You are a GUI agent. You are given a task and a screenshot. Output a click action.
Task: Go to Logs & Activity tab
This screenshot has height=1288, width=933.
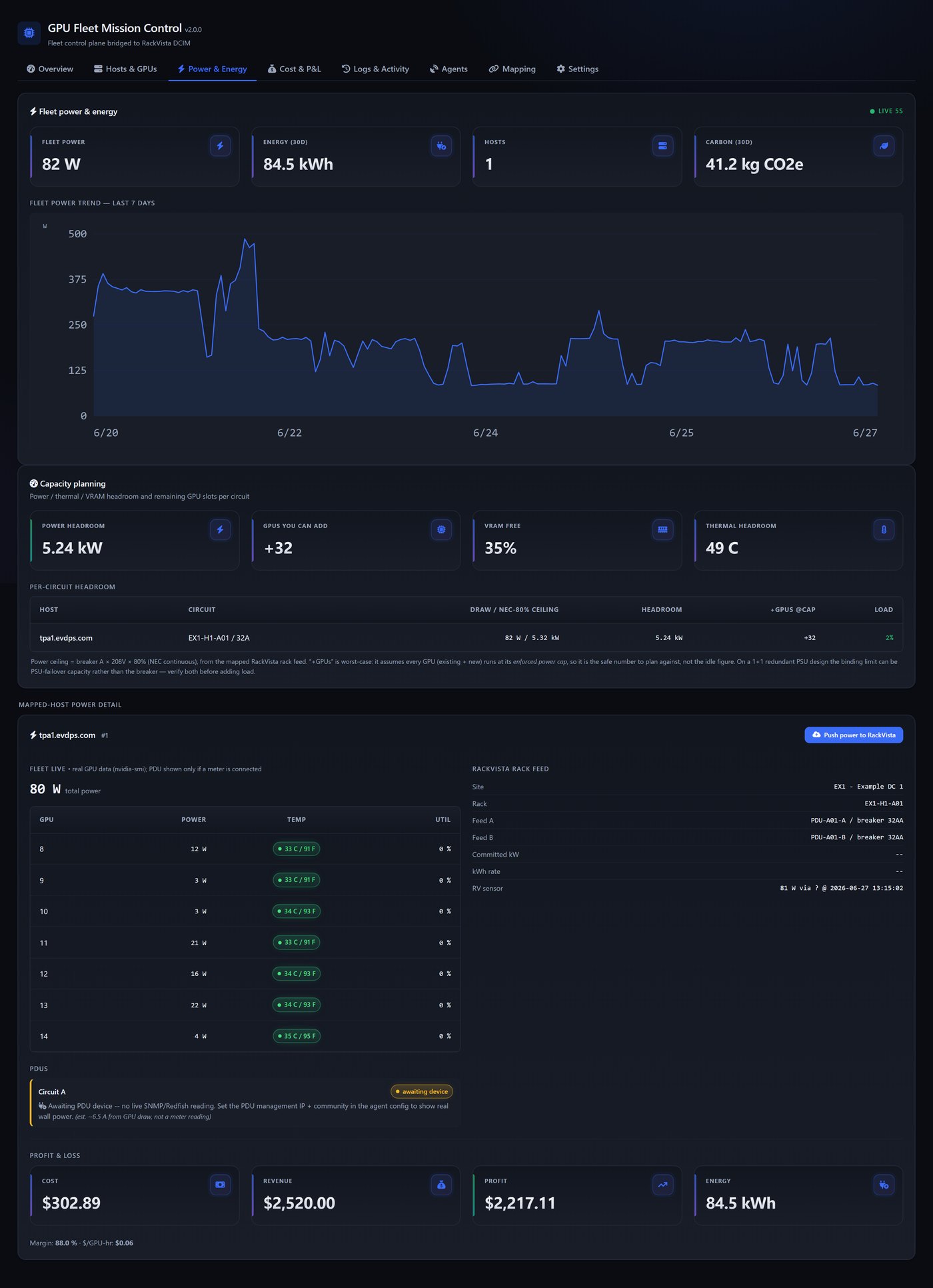pyautogui.click(x=375, y=69)
